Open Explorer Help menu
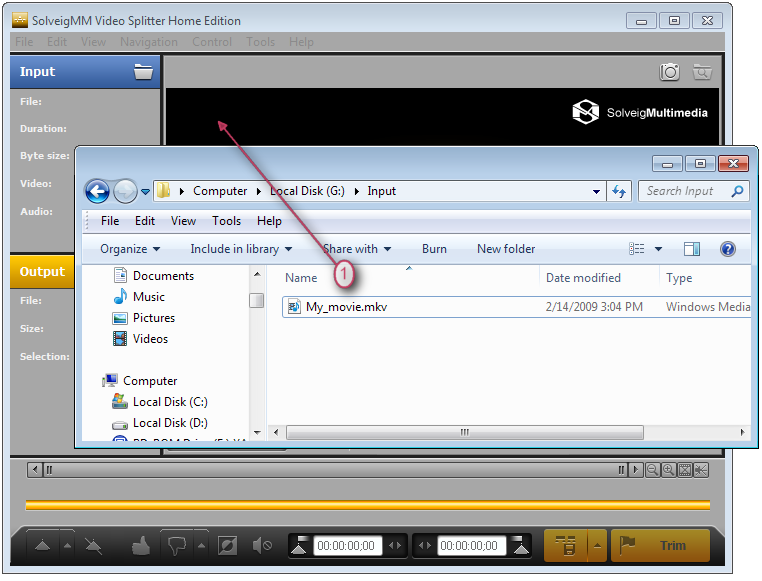762x581 pixels. point(269,221)
